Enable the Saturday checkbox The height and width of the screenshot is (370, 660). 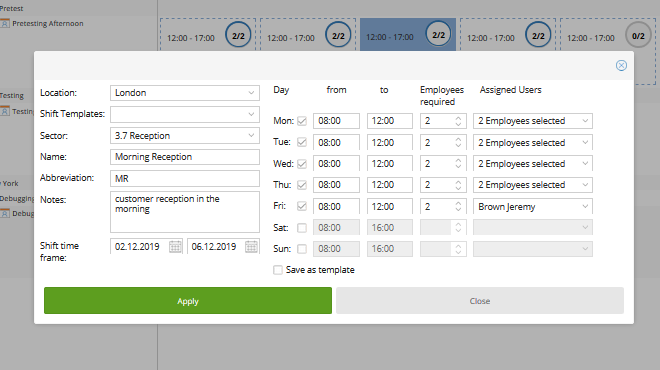click(x=302, y=228)
